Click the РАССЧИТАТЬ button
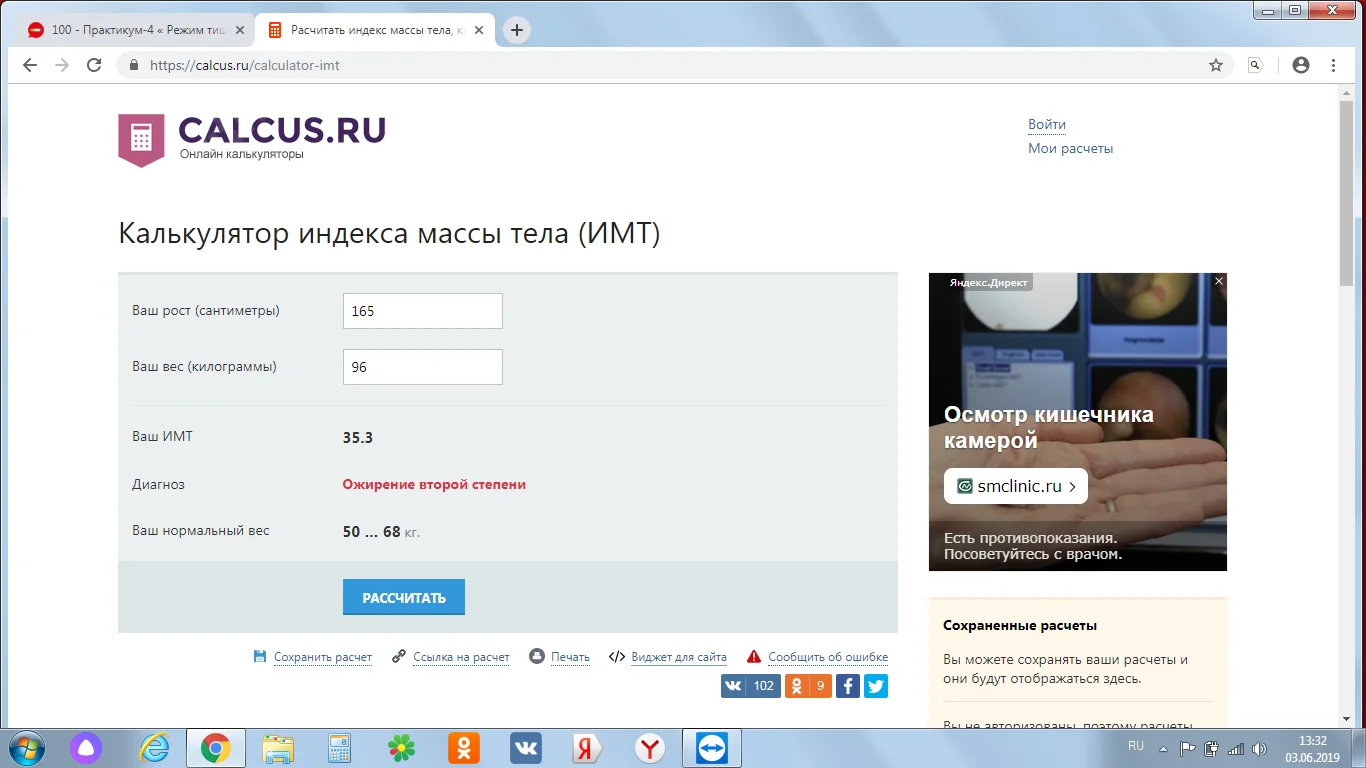The height and width of the screenshot is (768, 1366). (404, 598)
